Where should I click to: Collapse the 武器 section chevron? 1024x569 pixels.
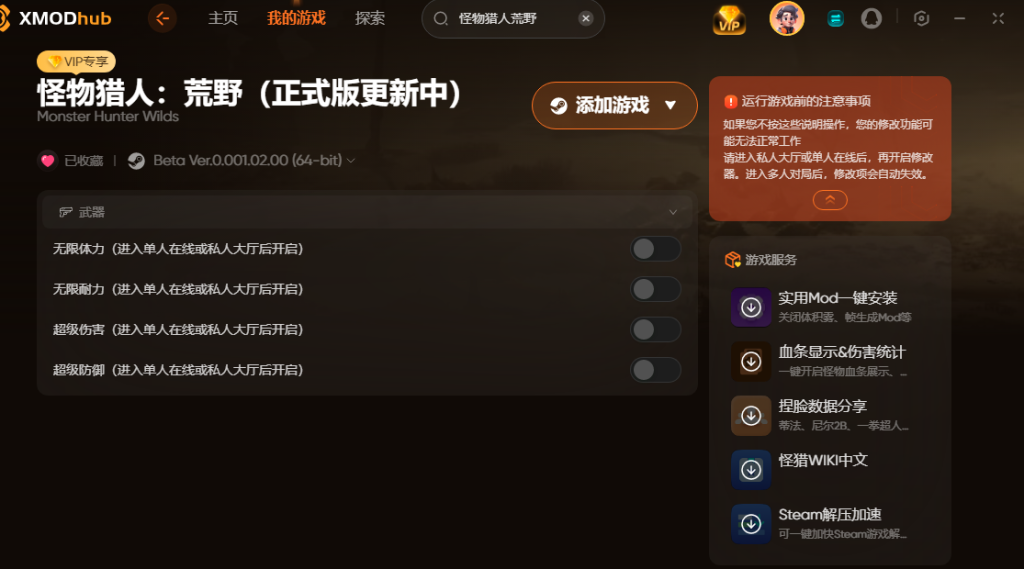click(673, 212)
